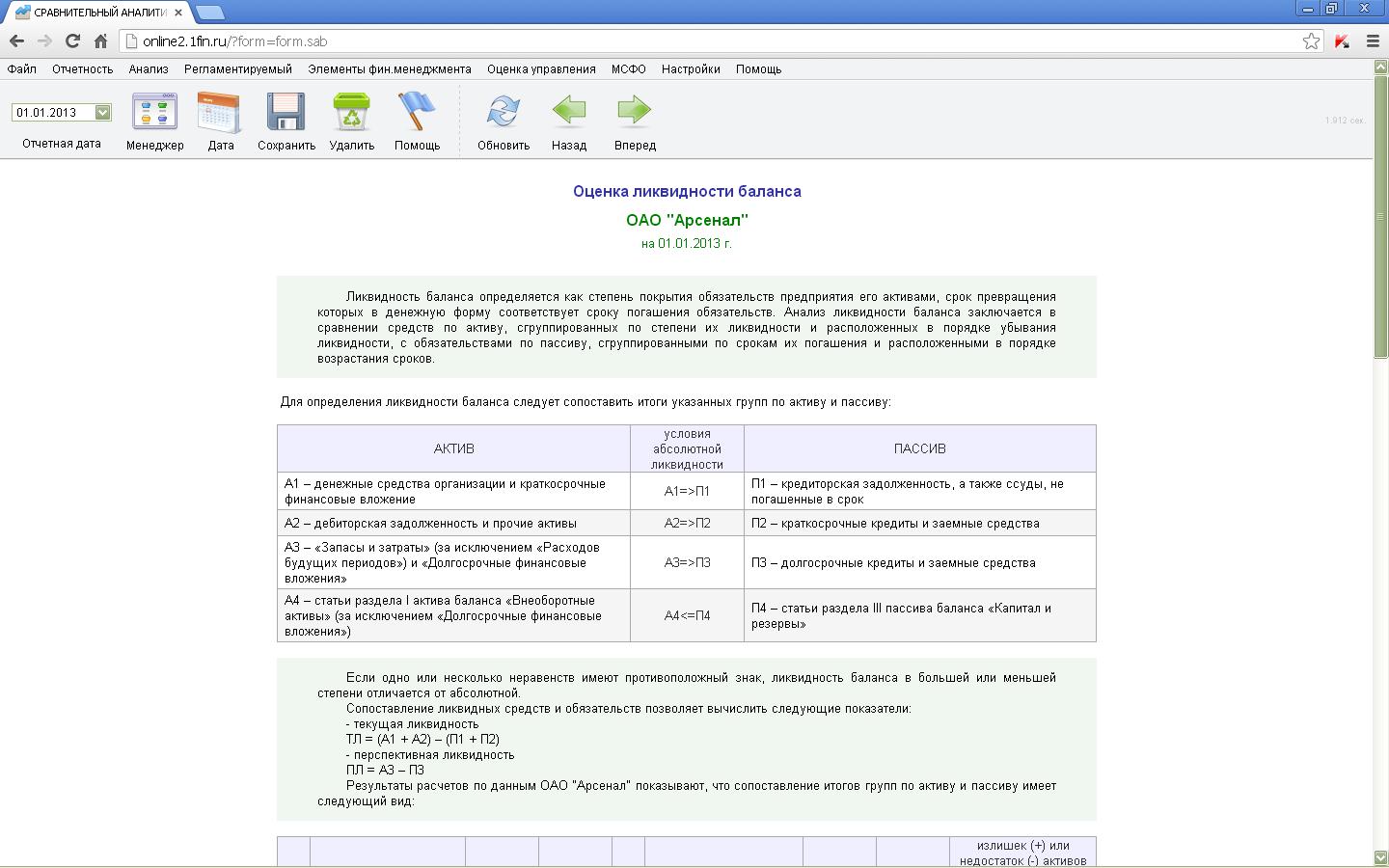This screenshot has width=1389, height=868.
Task: Open the Менеджер toolbar icon
Action: (154, 112)
